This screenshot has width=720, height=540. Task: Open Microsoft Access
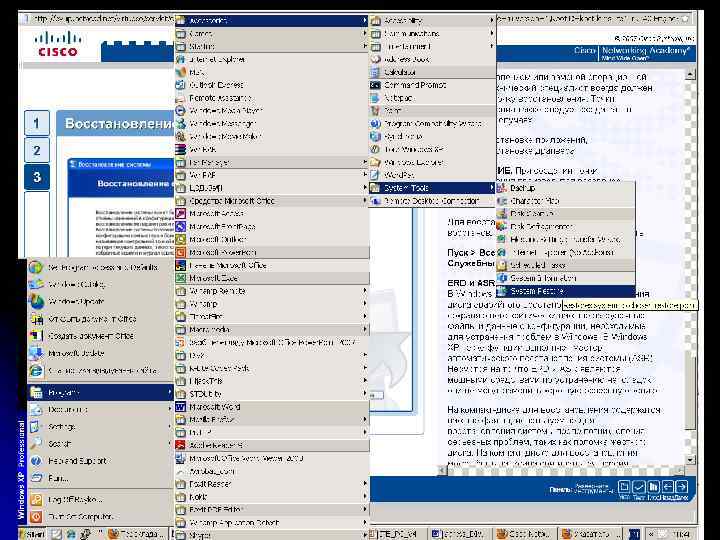click(x=272, y=214)
